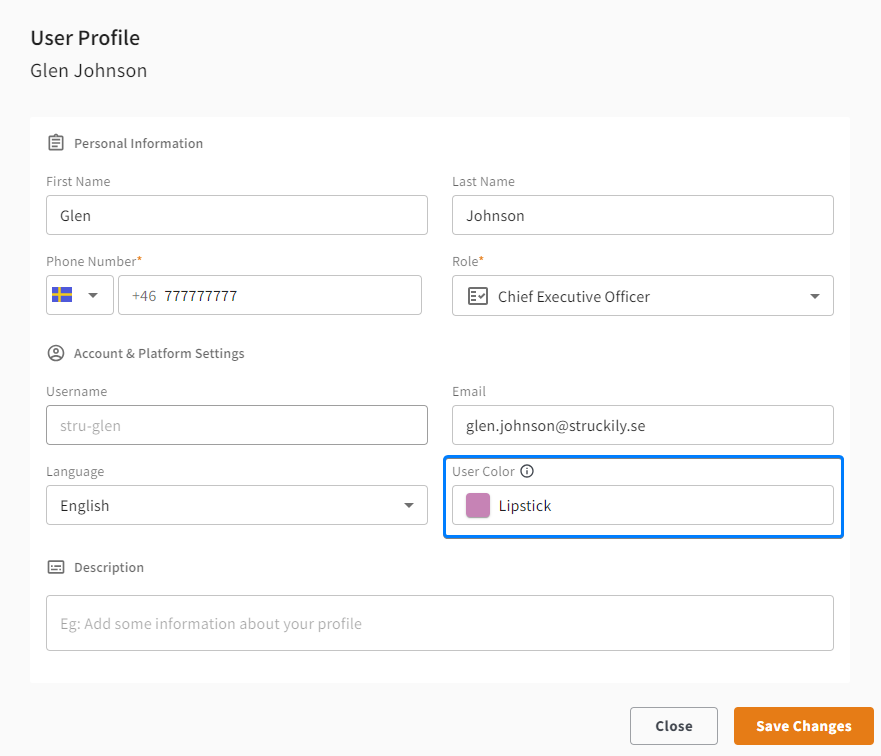The height and width of the screenshot is (756, 881).
Task: Click the info icon beside User Color
Action: coord(526,471)
